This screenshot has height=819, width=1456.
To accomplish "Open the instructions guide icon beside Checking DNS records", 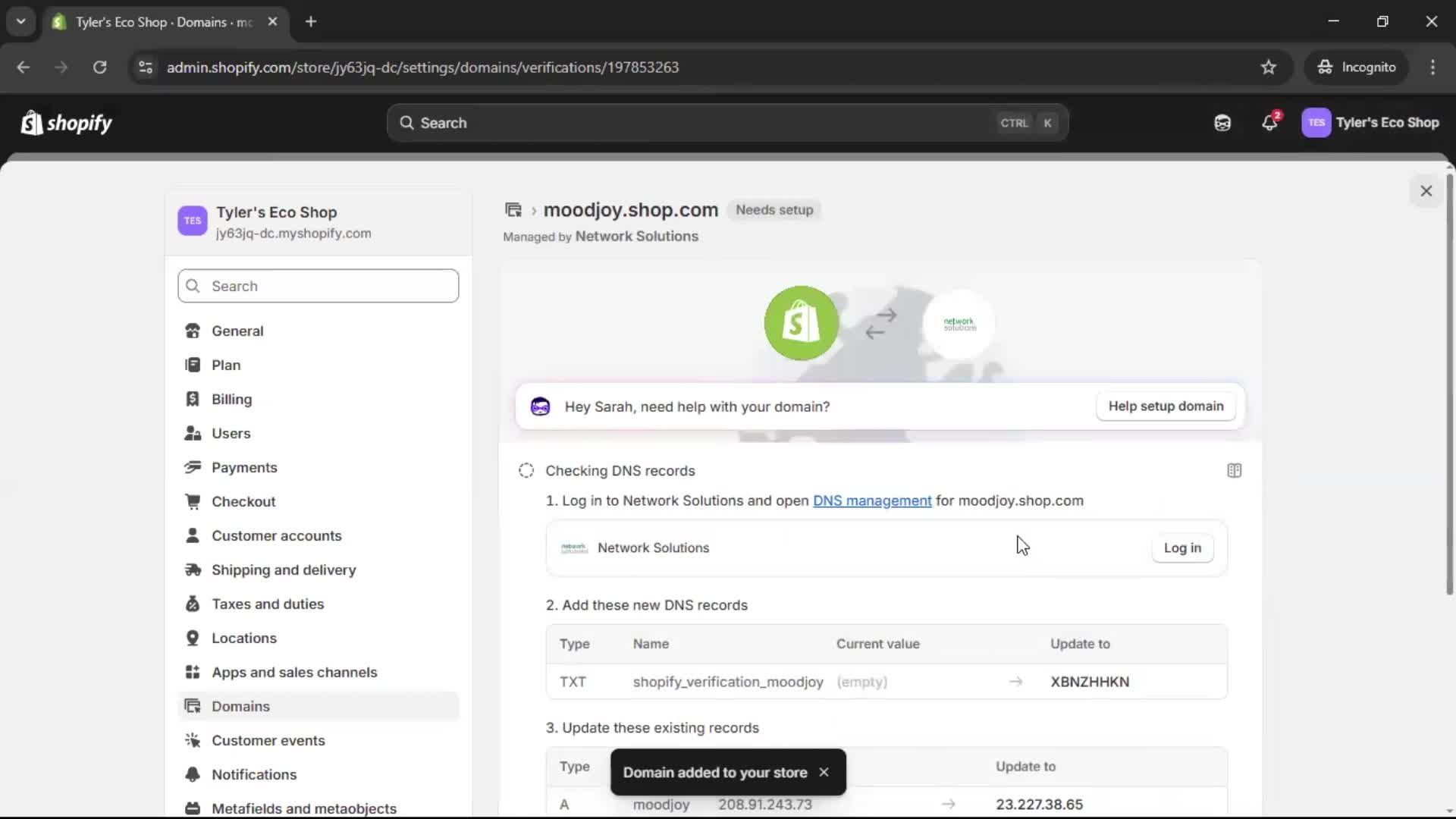I will pos(1235,471).
